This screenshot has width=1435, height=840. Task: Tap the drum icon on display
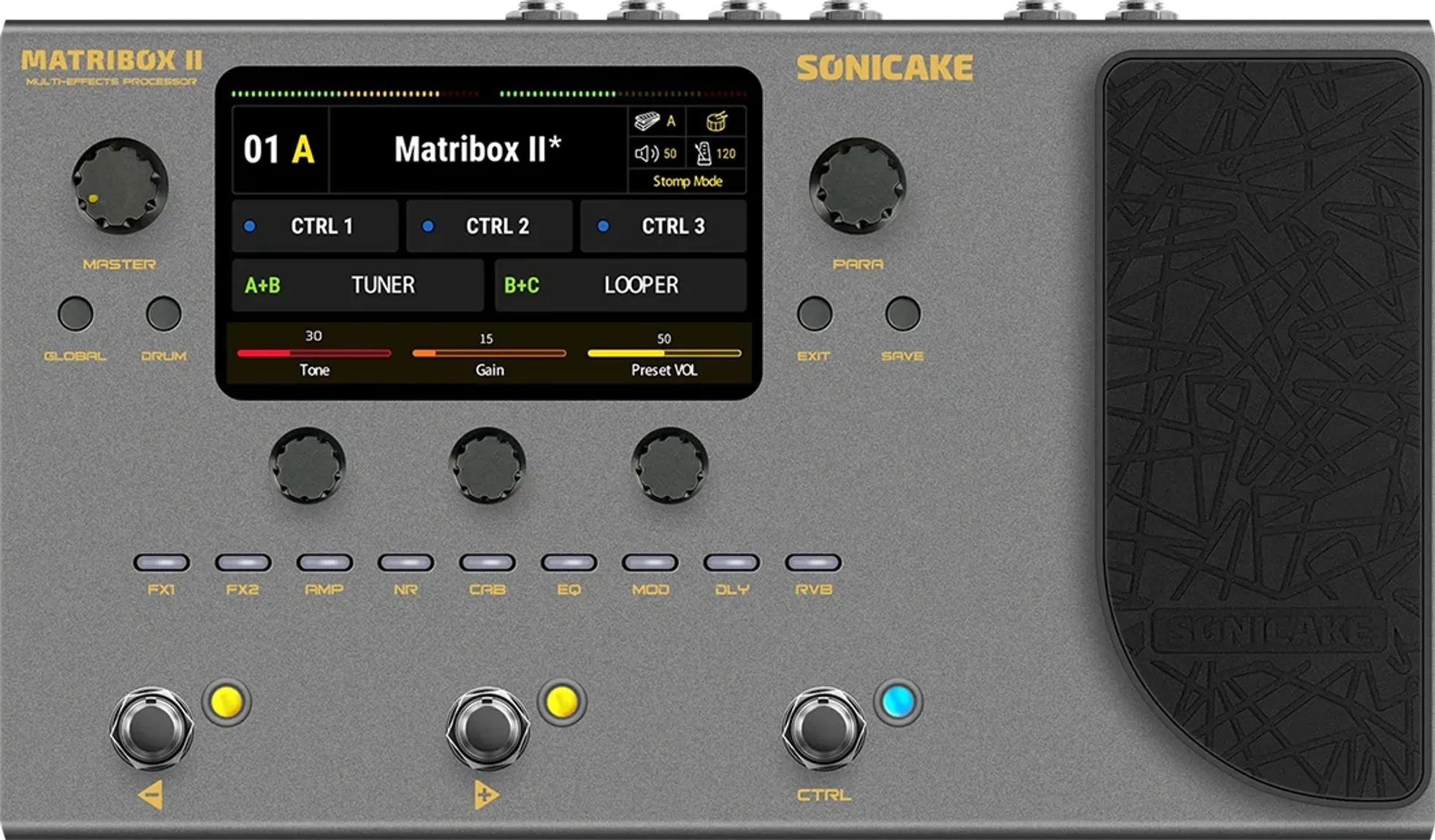717,121
